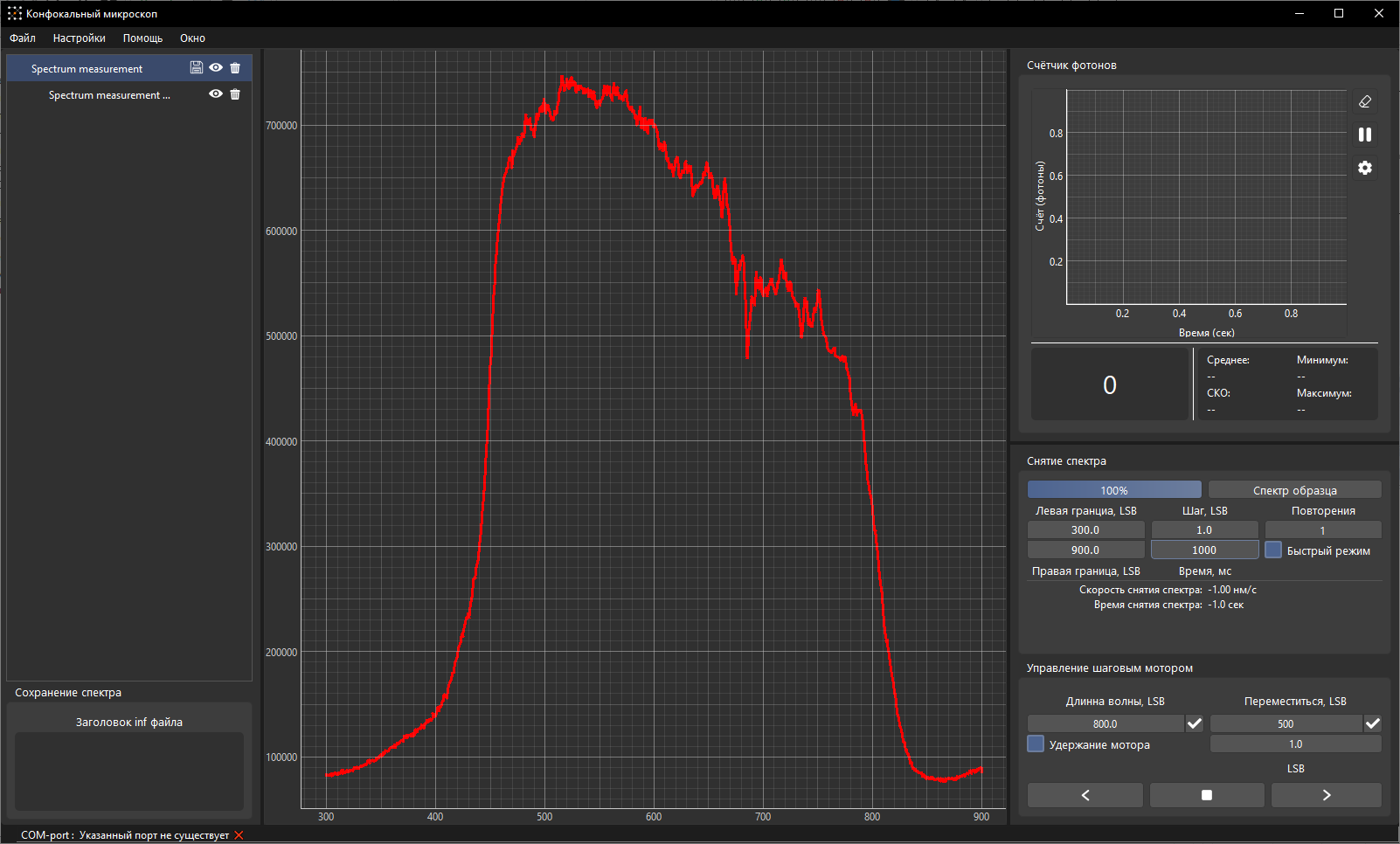Clear photon counter plot with eraser
Image resolution: width=1400 pixels, height=844 pixels.
(1365, 102)
